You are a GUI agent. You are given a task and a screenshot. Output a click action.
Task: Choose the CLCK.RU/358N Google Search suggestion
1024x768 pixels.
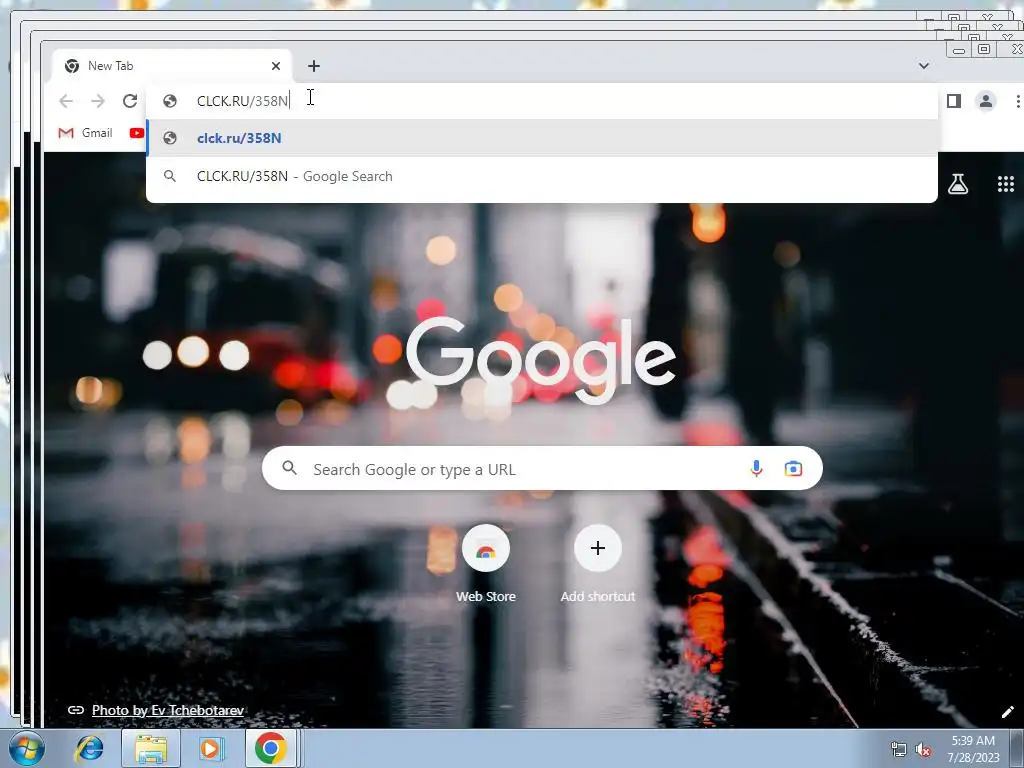tap(542, 176)
